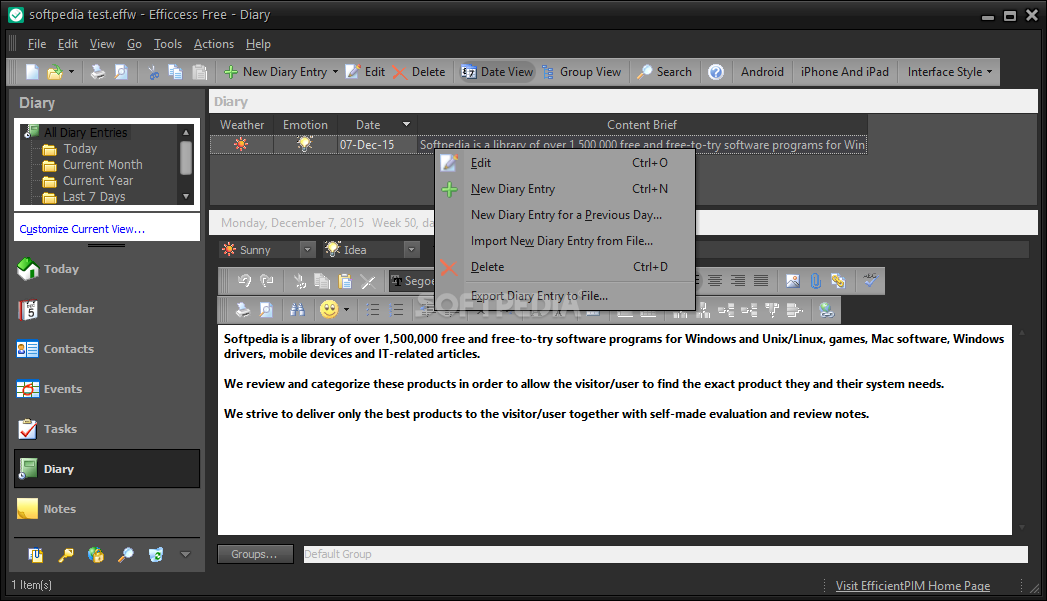
Task: Choose Export Diary Entry to File
Action: coord(565,296)
